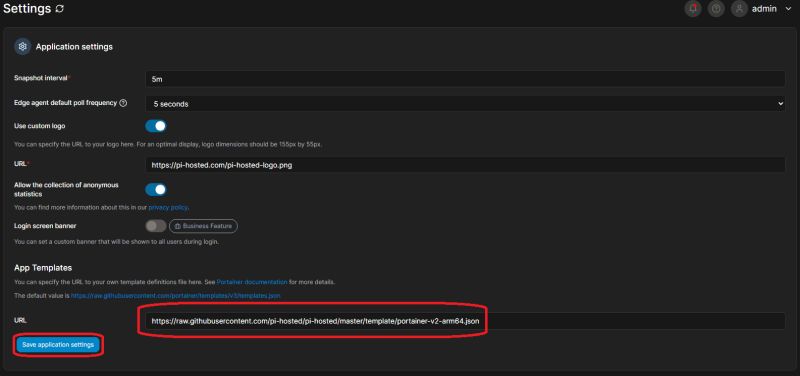Click the Edge agent poll frequency help icon
Image resolution: width=800 pixels, height=376 pixels.
coord(123,103)
